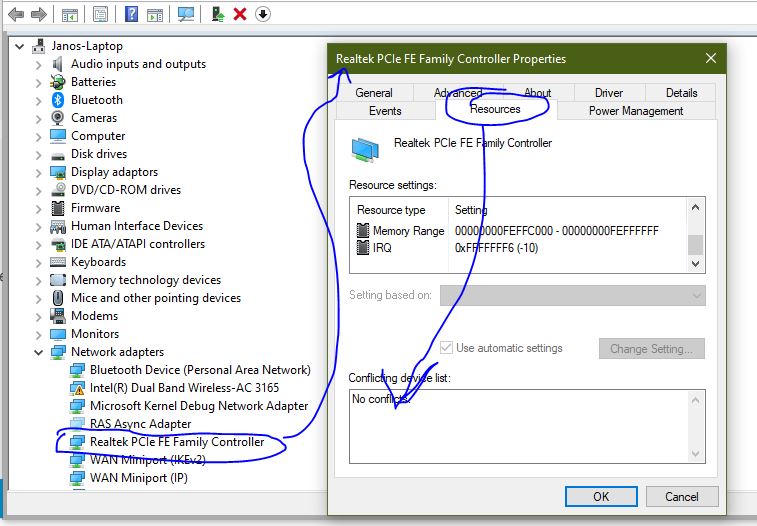Image resolution: width=757 pixels, height=526 pixels.
Task: Open the Properties sheet toolbar icon
Action: pos(100,14)
